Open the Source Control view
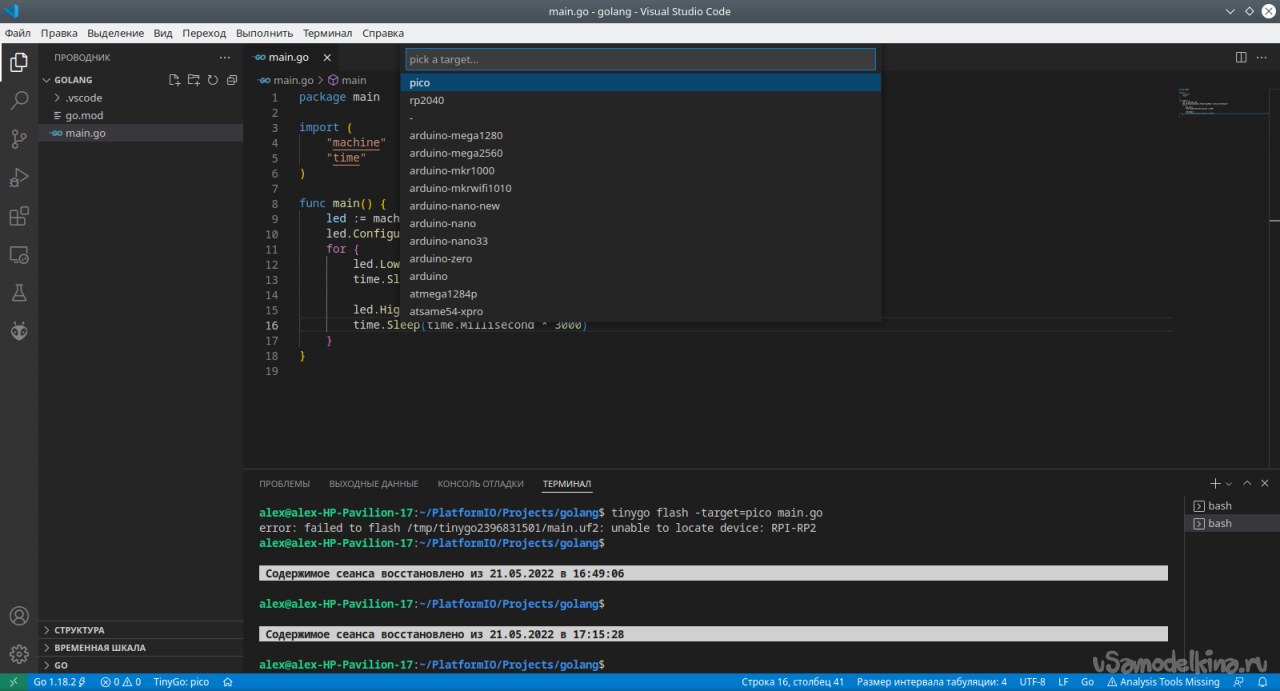The width and height of the screenshot is (1280, 691). tap(19, 139)
